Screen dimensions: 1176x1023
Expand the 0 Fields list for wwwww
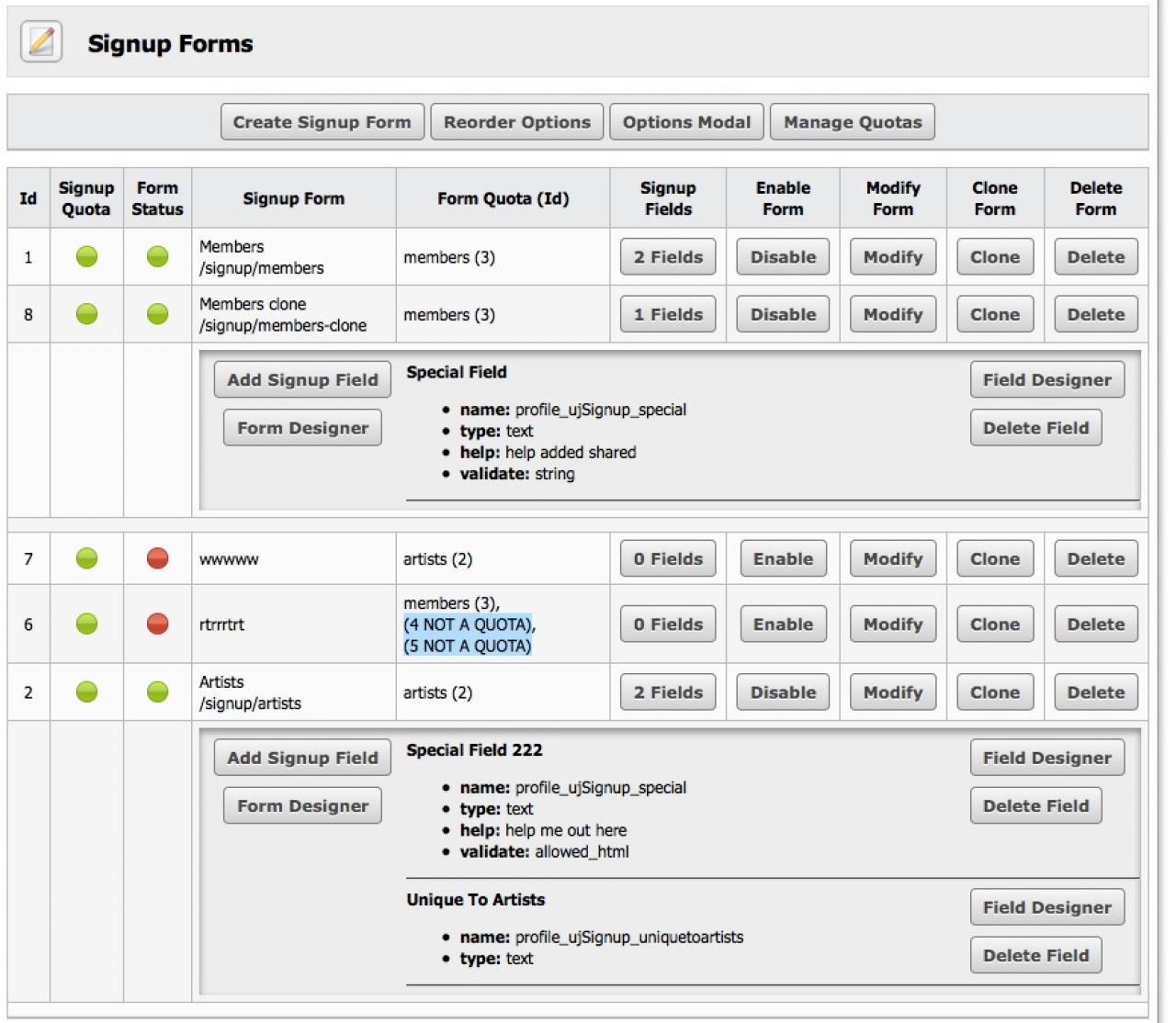pos(668,558)
